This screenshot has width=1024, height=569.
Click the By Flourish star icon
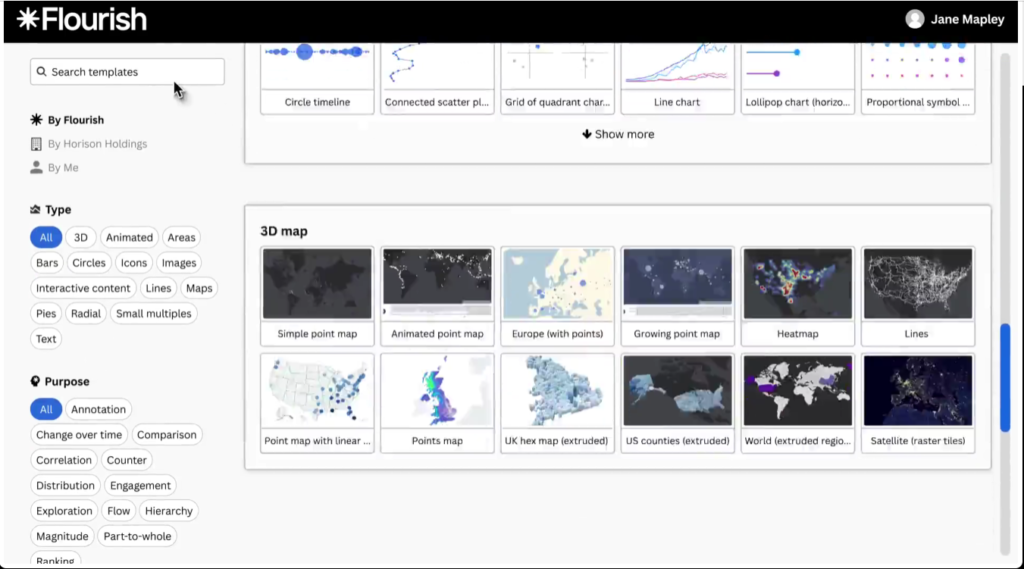coord(37,120)
